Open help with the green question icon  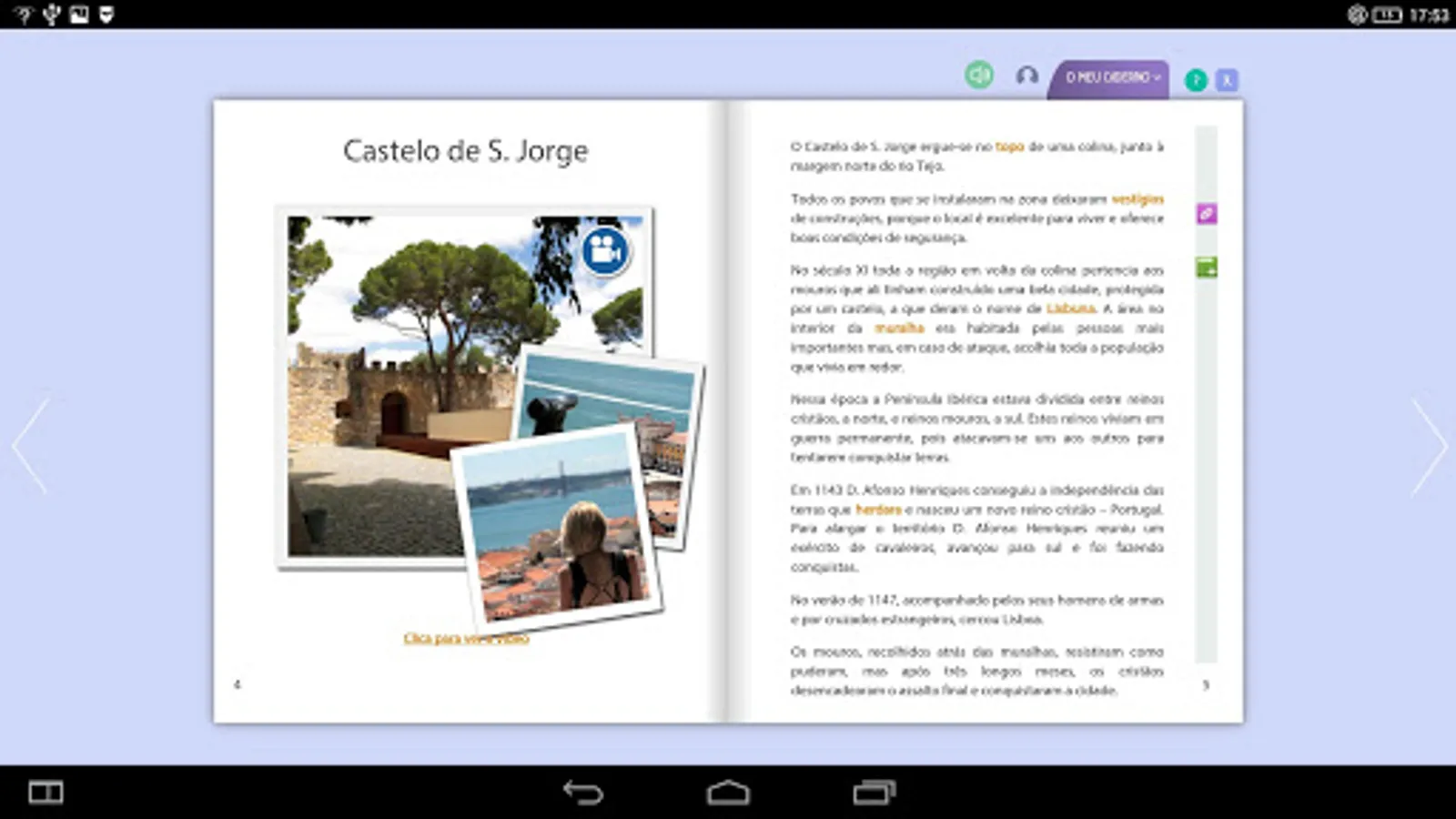(x=1196, y=80)
